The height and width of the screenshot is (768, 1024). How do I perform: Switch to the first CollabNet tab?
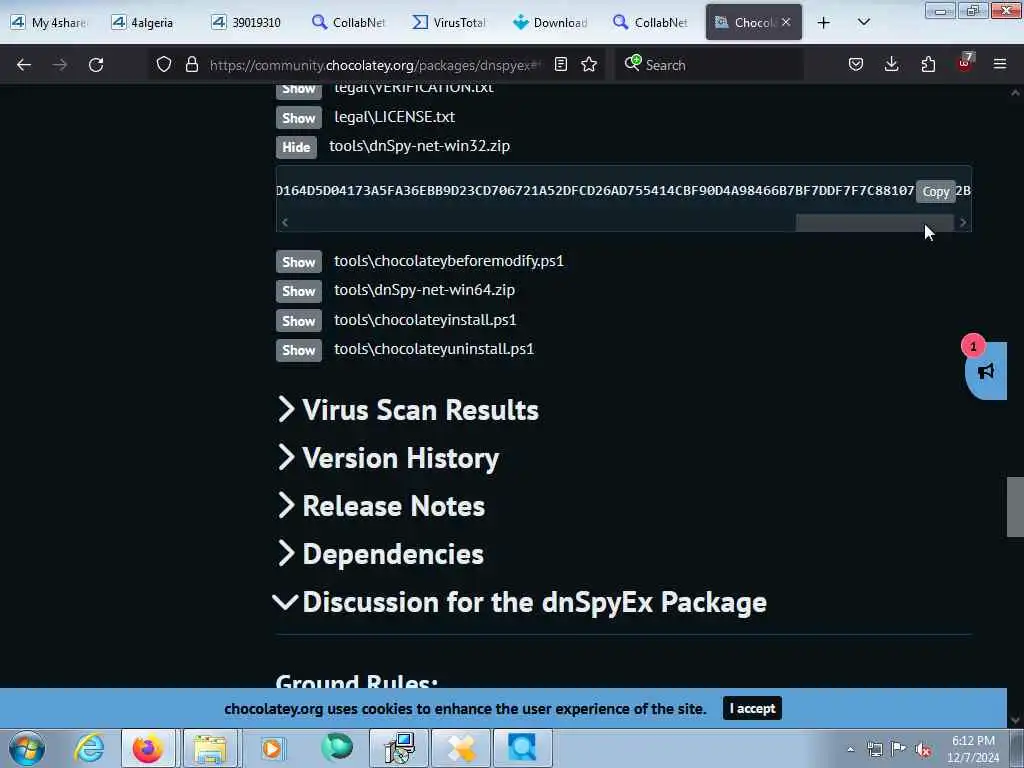(350, 22)
